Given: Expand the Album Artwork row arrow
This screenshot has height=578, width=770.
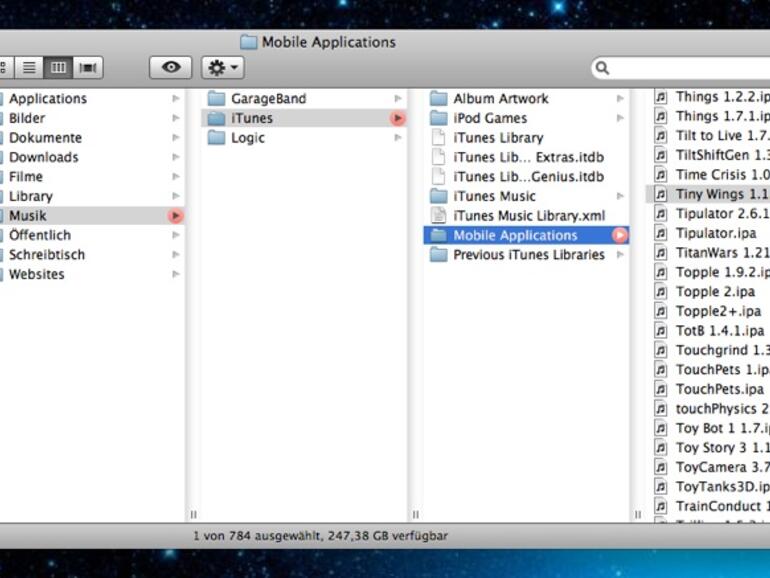Looking at the screenshot, I should click(620, 99).
